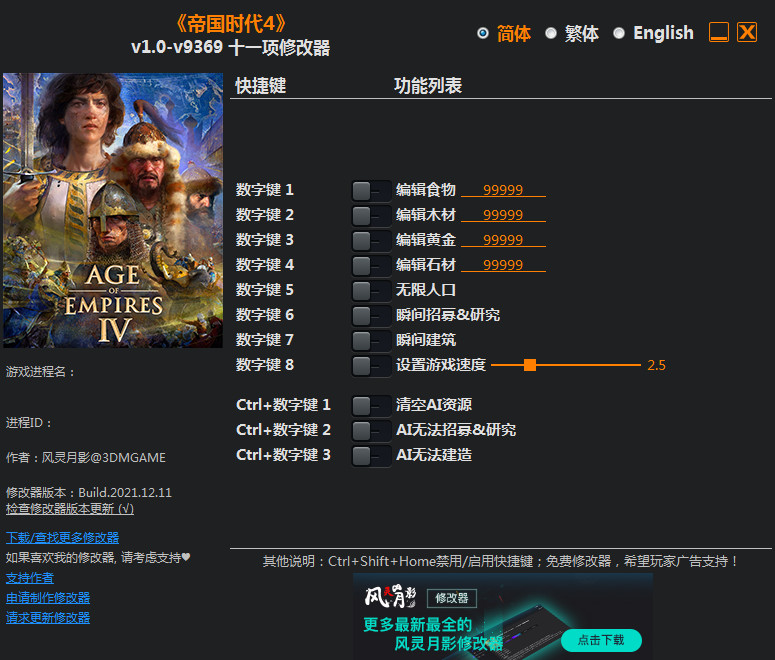The height and width of the screenshot is (660, 775).
Task: Click the food value field 99999
Action: tap(503, 190)
